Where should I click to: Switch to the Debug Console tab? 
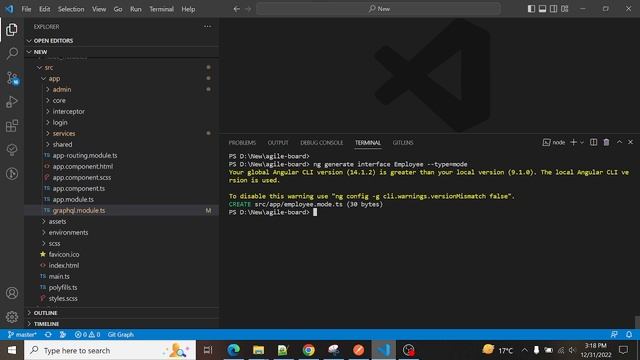coord(322,142)
